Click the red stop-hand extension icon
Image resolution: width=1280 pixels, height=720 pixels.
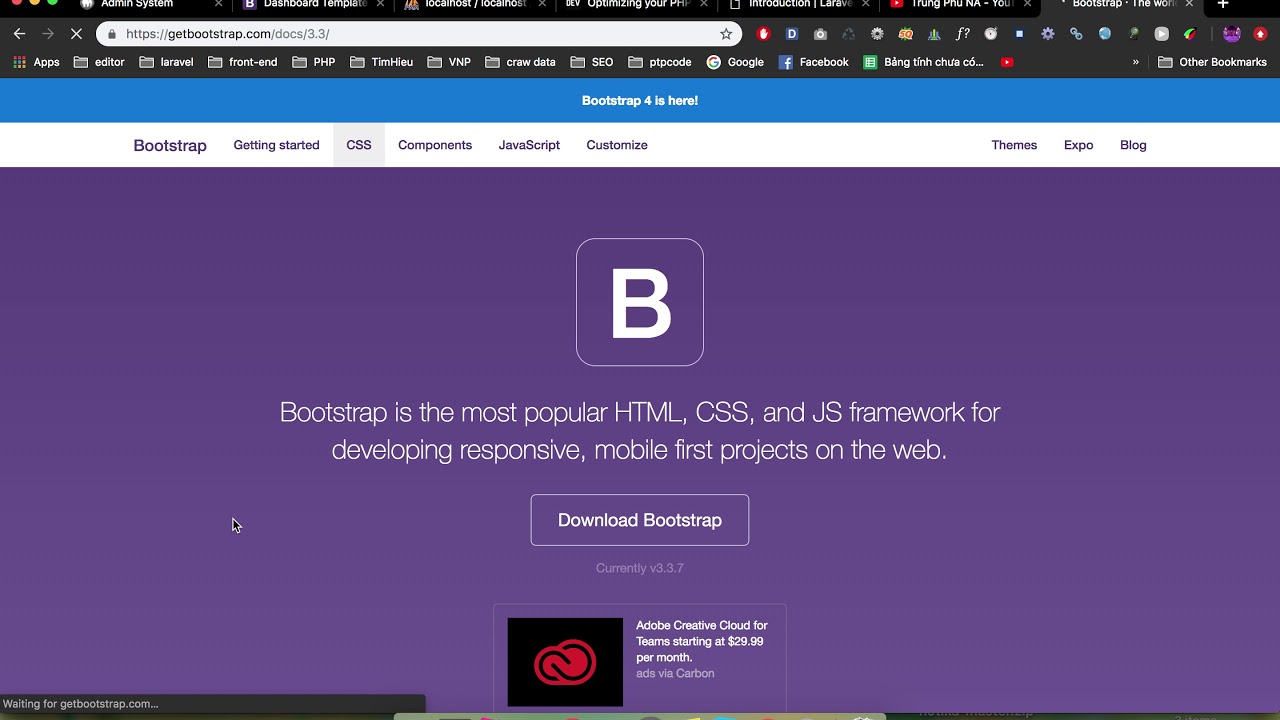pos(764,34)
